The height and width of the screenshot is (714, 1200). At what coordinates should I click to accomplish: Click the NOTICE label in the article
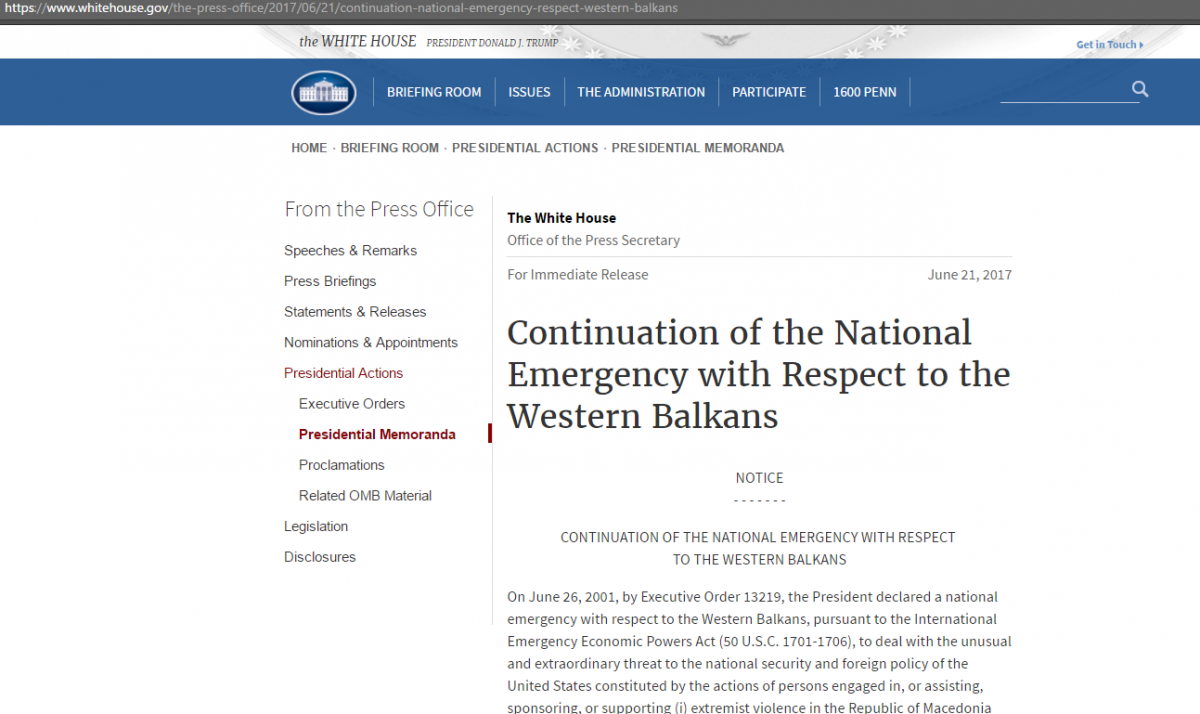[x=760, y=478]
